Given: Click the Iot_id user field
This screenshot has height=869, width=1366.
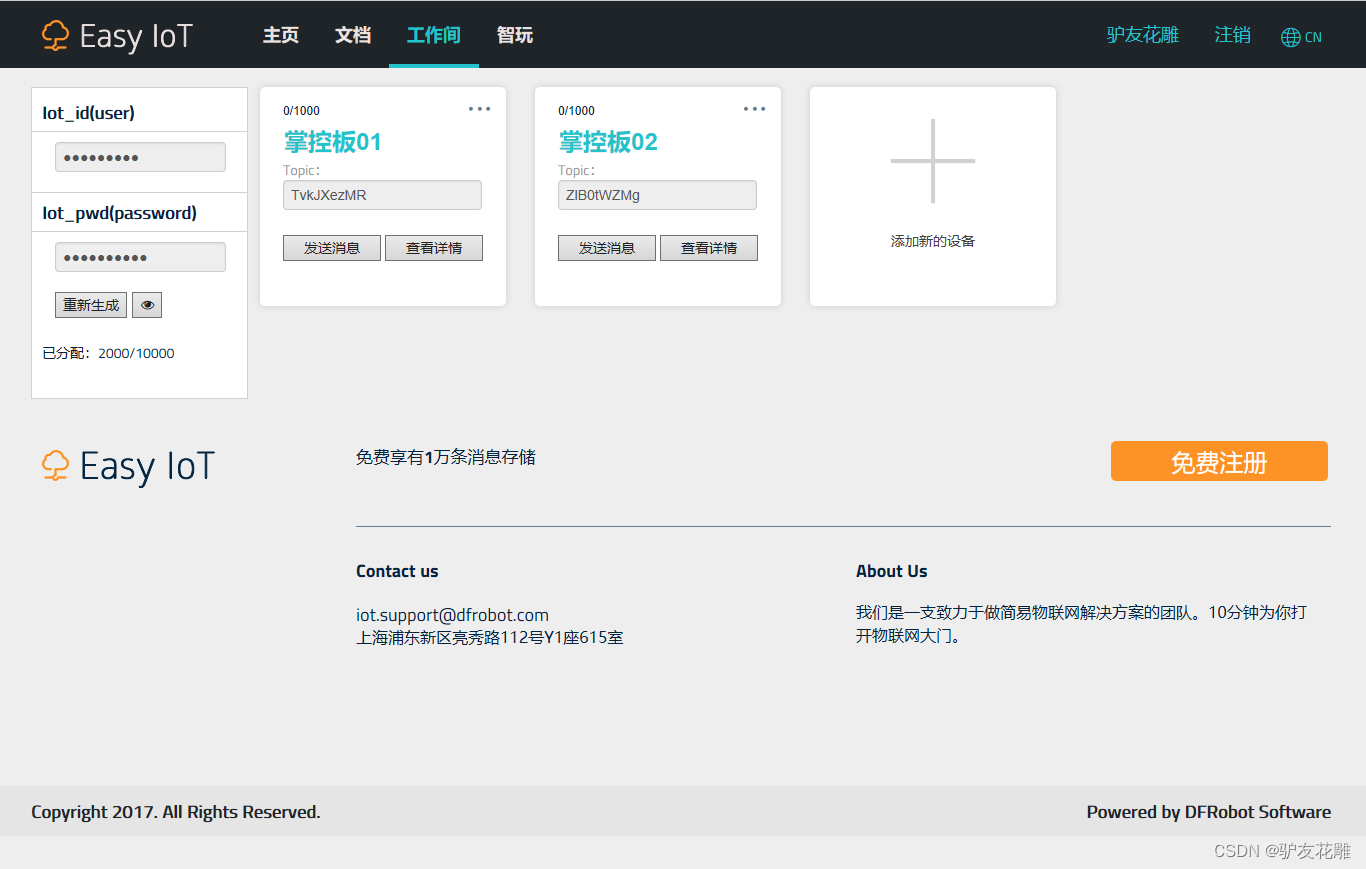Looking at the screenshot, I should click(140, 157).
